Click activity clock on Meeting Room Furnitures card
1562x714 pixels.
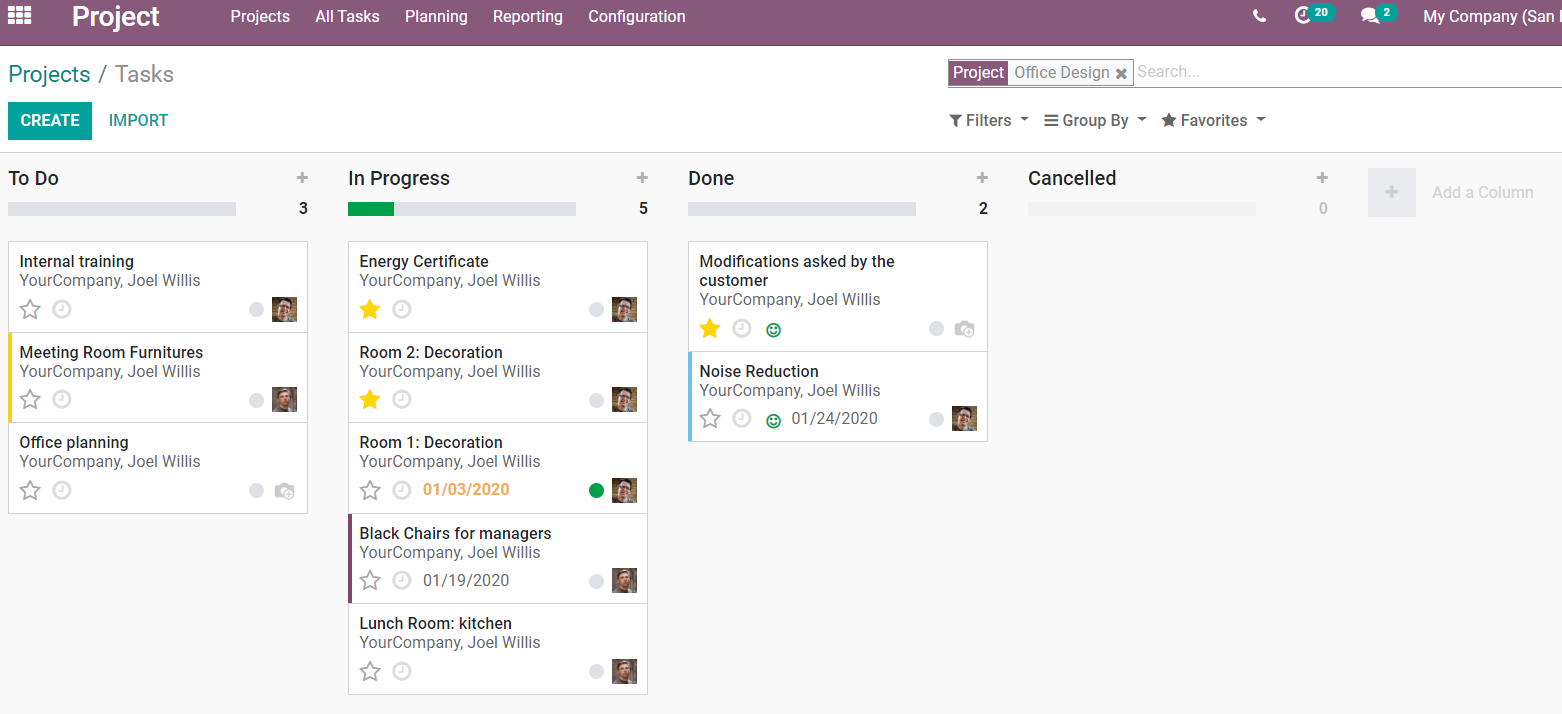[62, 399]
